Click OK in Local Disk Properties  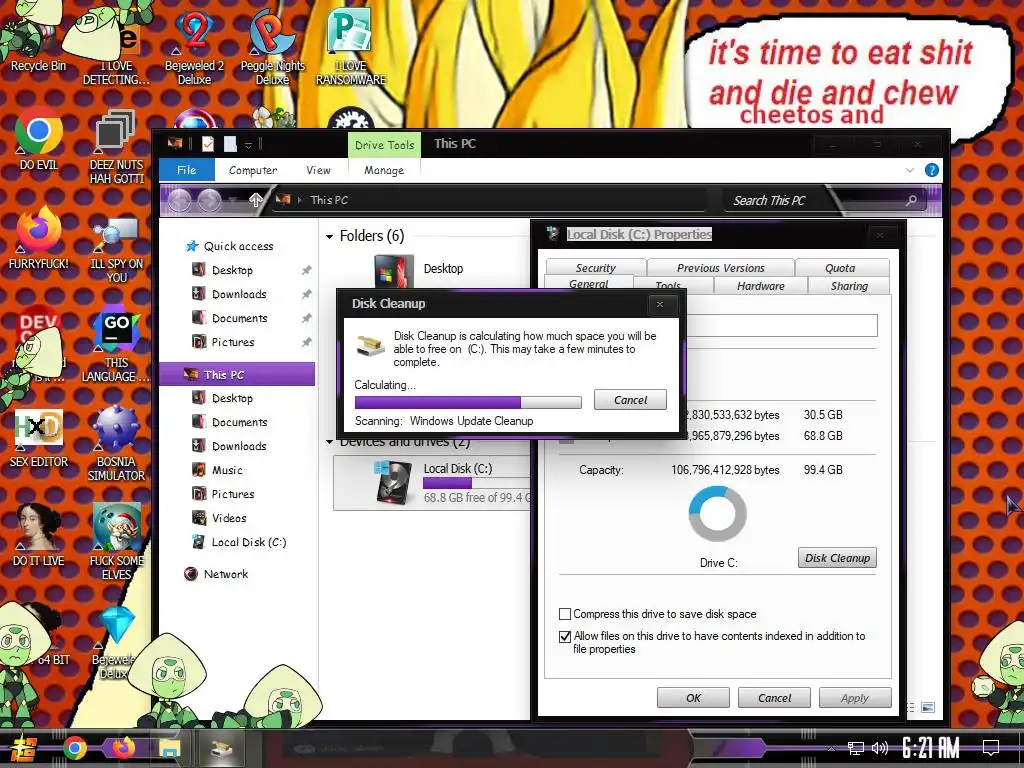point(693,697)
